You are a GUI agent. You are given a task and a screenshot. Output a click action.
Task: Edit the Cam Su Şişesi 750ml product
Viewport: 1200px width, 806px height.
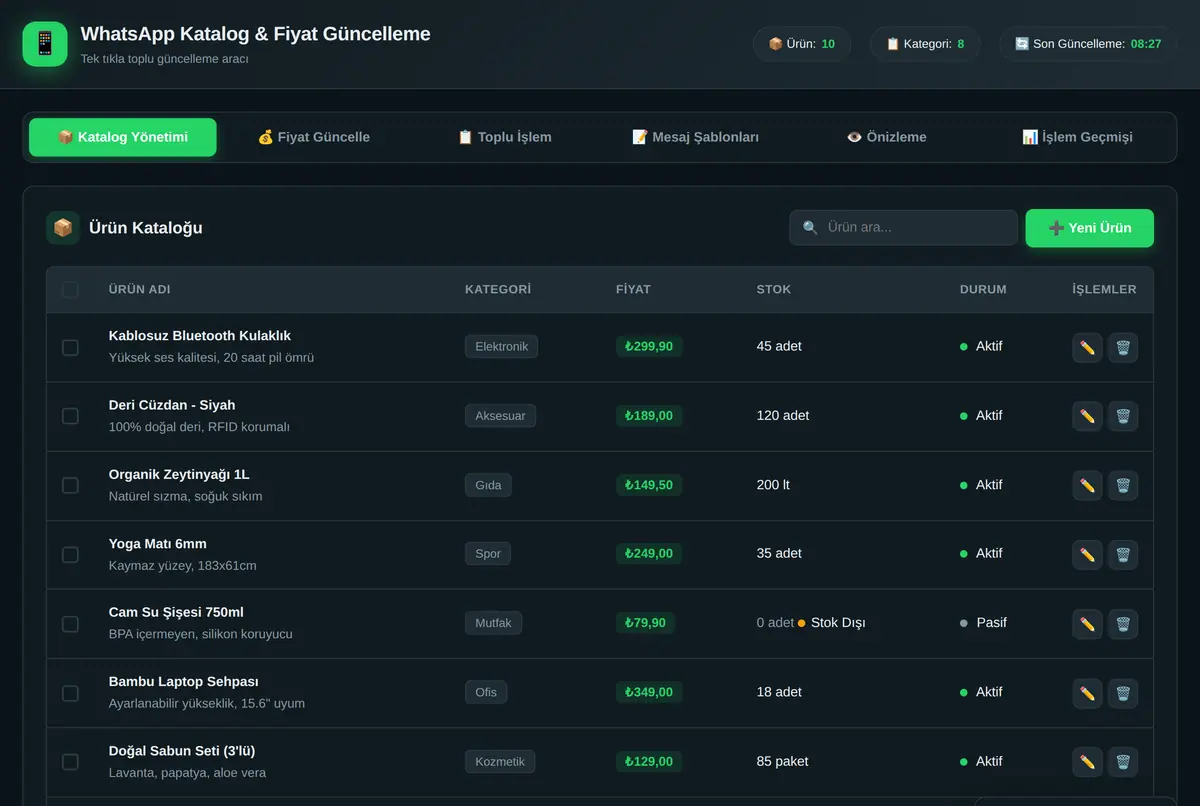coord(1087,624)
